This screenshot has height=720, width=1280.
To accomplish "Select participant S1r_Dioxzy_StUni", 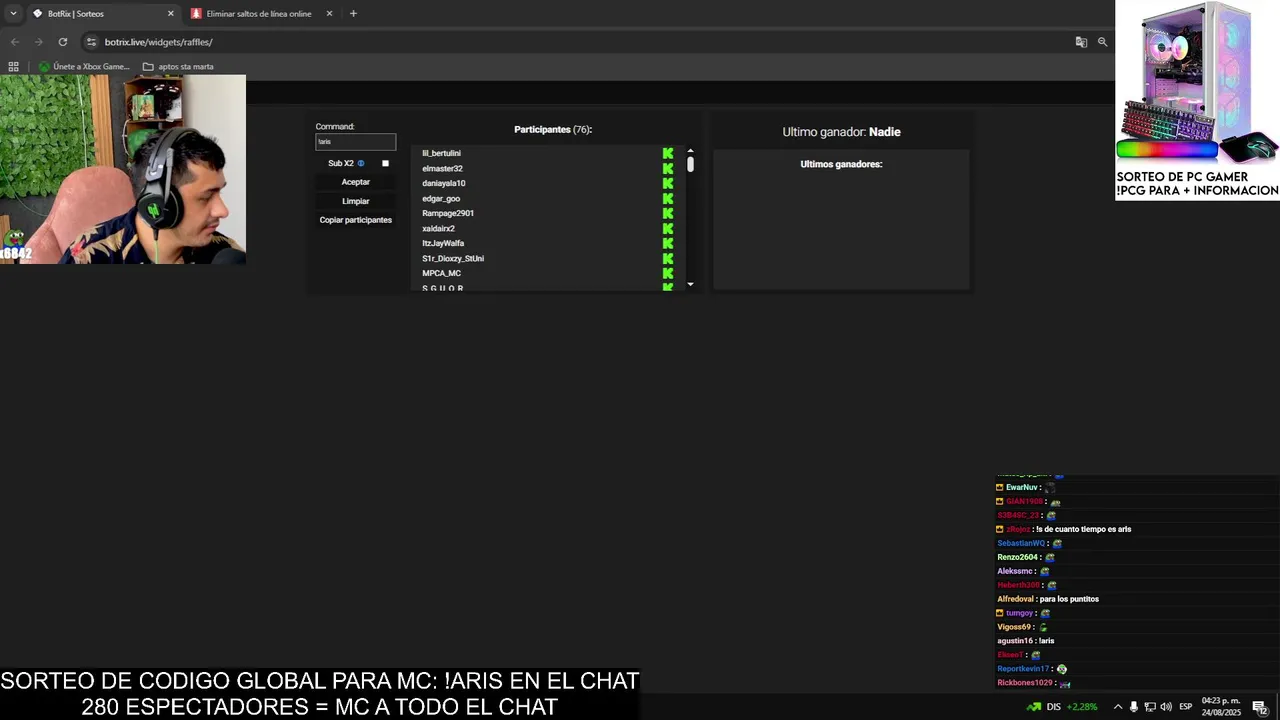I will point(453,258).
